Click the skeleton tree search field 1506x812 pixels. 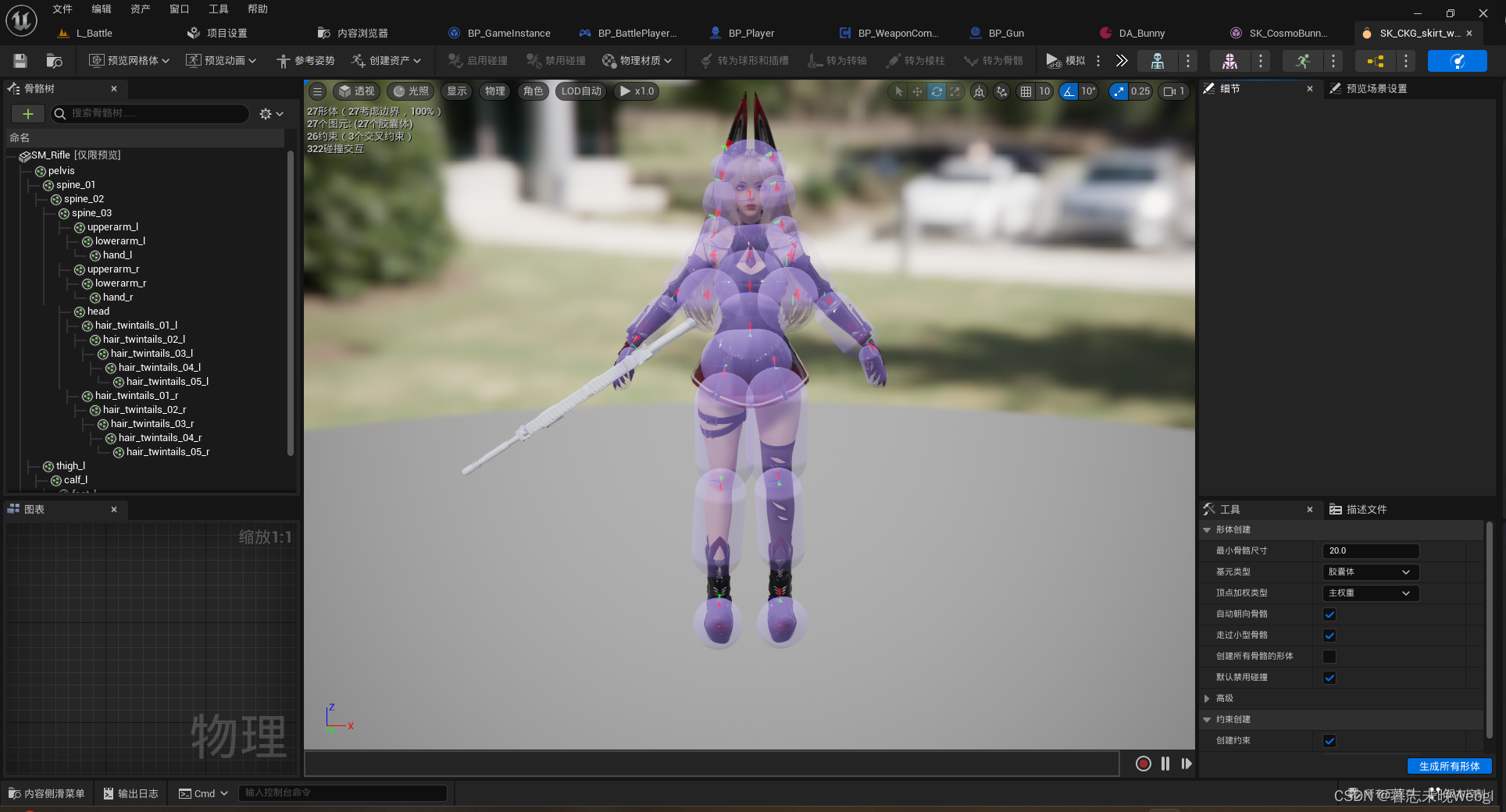click(150, 114)
